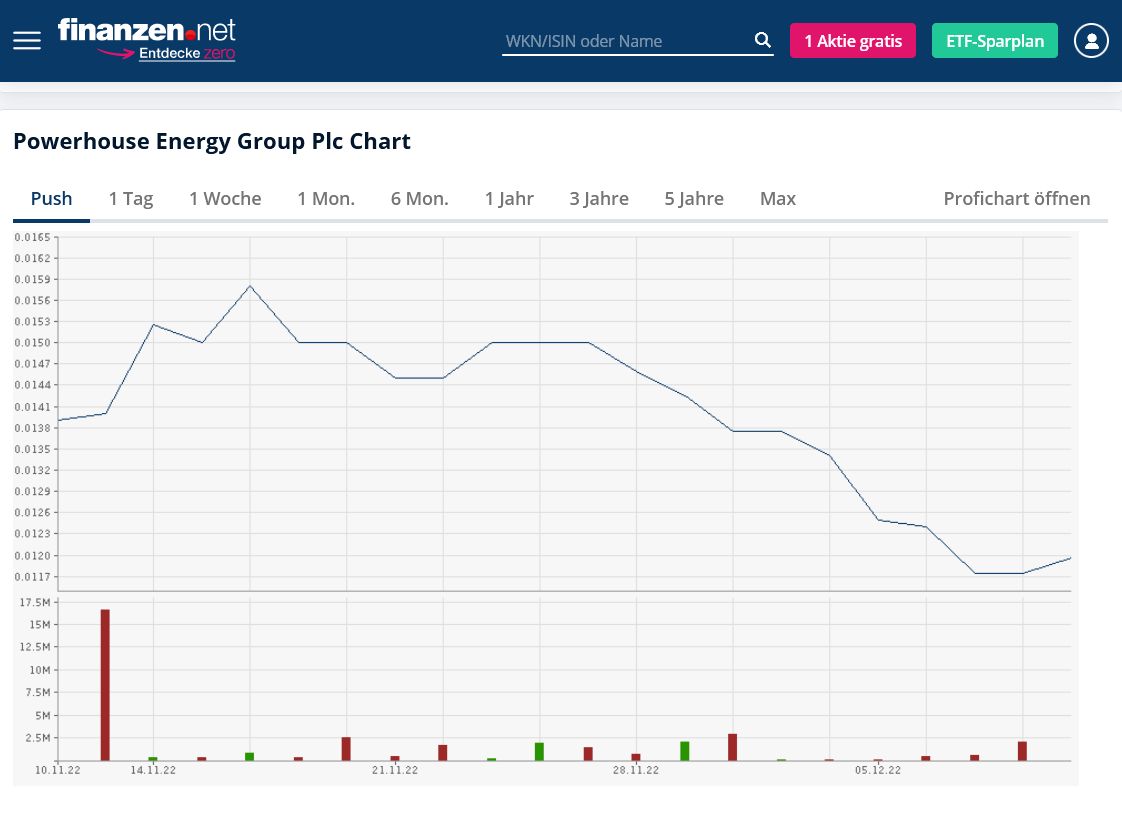The width and height of the screenshot is (1122, 814).
Task: Switch to the "3 Jahre" view
Action: pyautogui.click(x=598, y=198)
